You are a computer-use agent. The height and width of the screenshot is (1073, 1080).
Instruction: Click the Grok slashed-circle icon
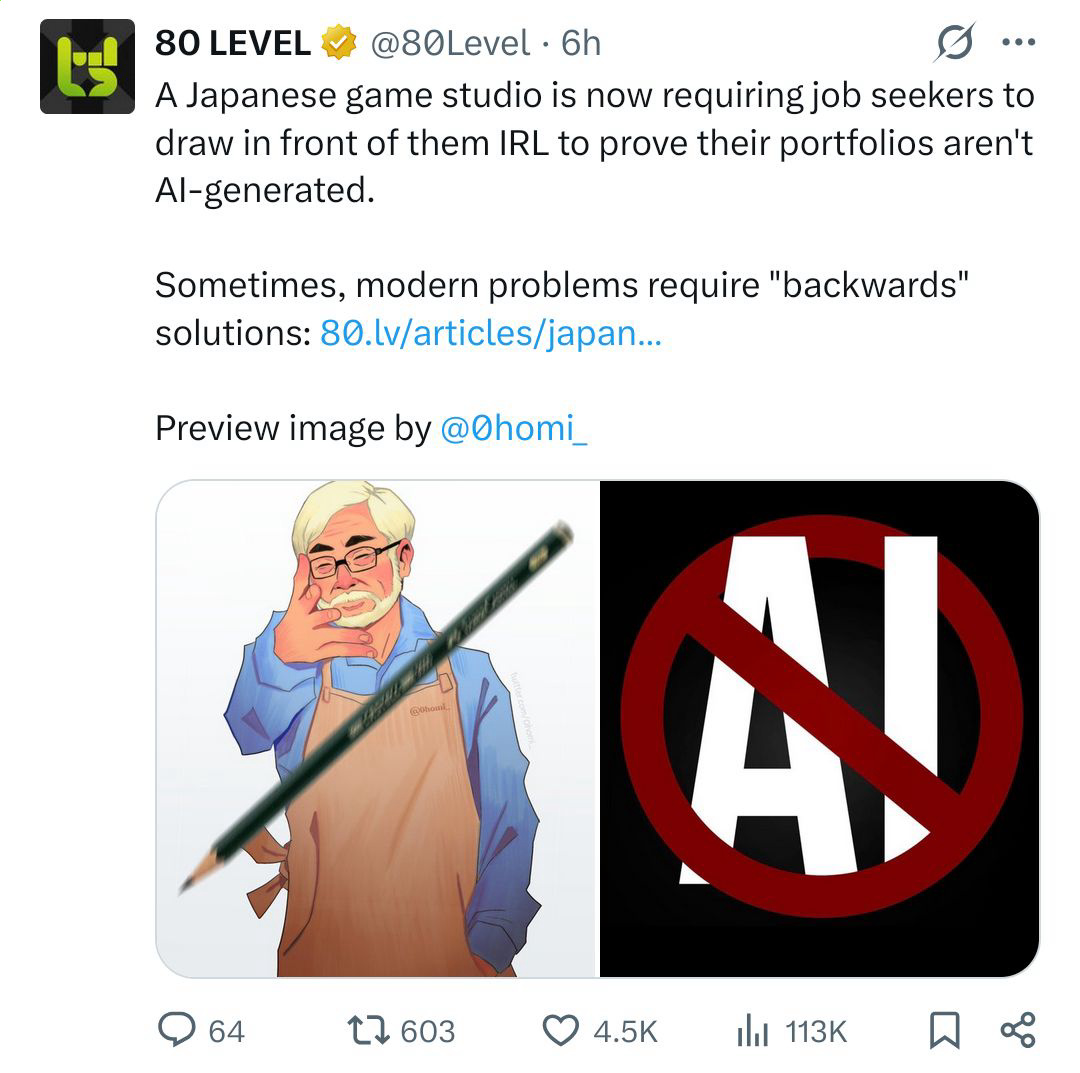955,43
